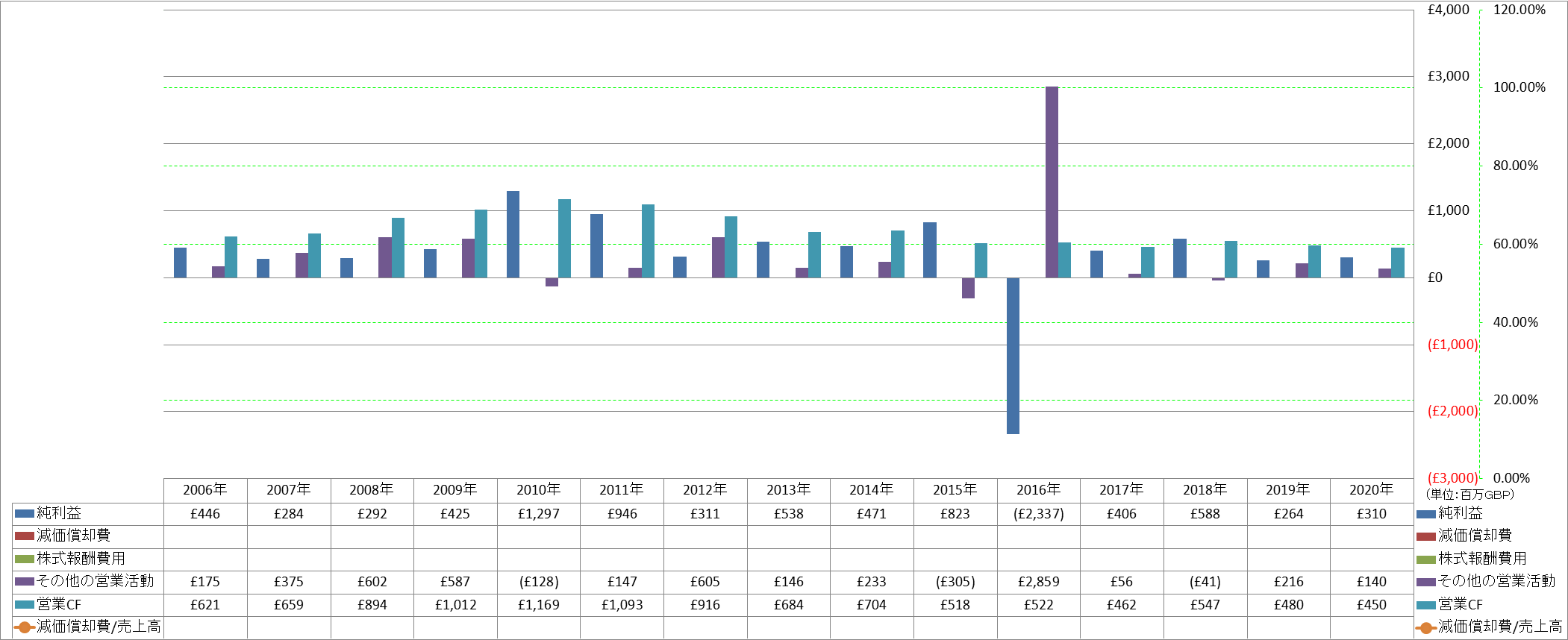The height and width of the screenshot is (640, 1568).
Task: Select the 2010年 net income value £1,297
Action: pyautogui.click(x=538, y=514)
